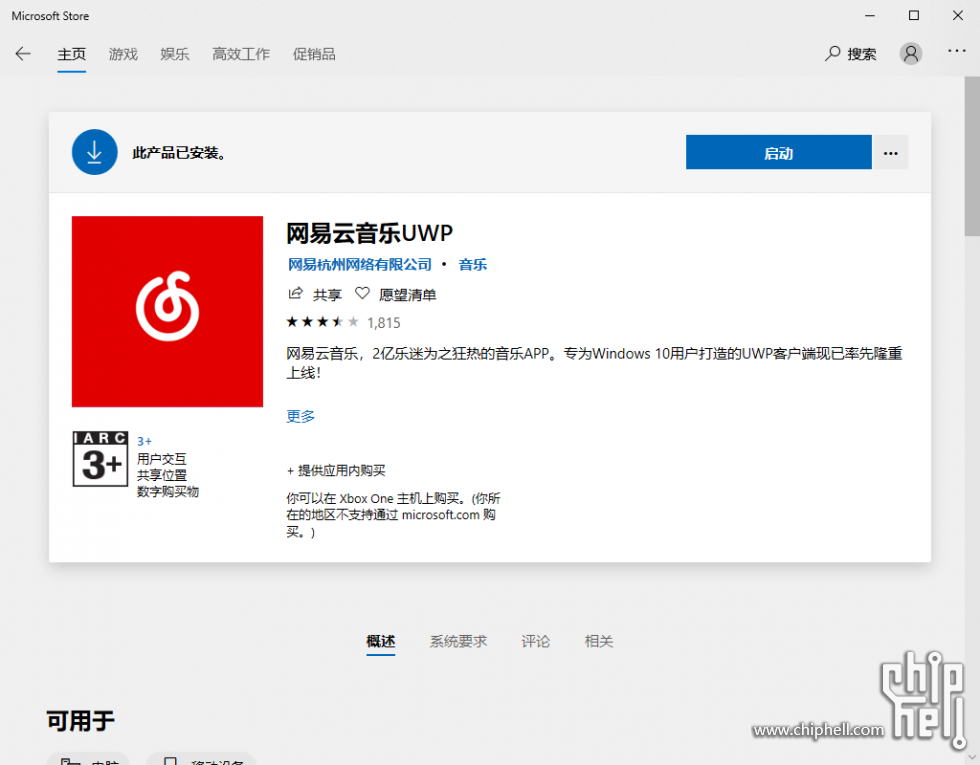Click the red NetEase Cloud Music logo
Screen dimensions: 980x765
tap(168, 311)
